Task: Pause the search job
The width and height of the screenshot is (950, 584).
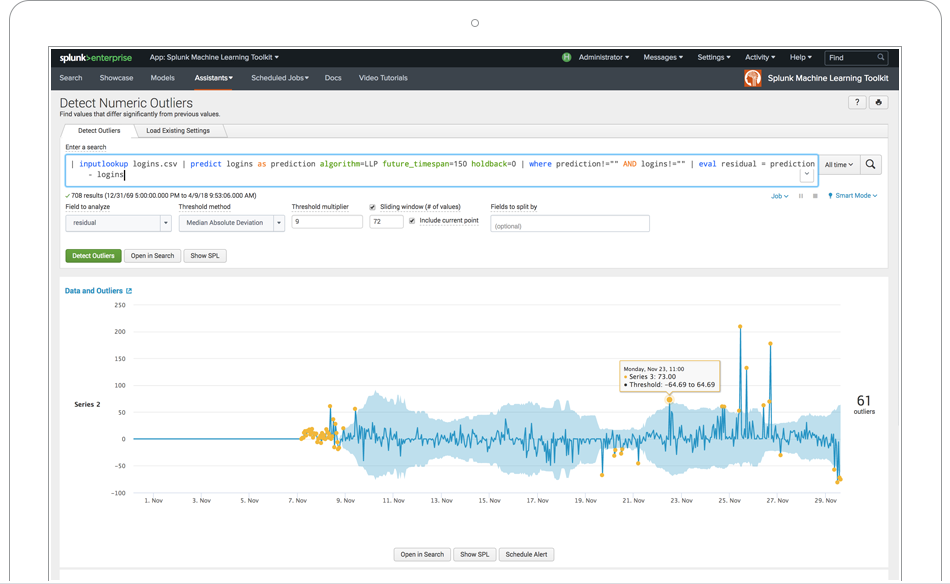Action: tap(801, 196)
